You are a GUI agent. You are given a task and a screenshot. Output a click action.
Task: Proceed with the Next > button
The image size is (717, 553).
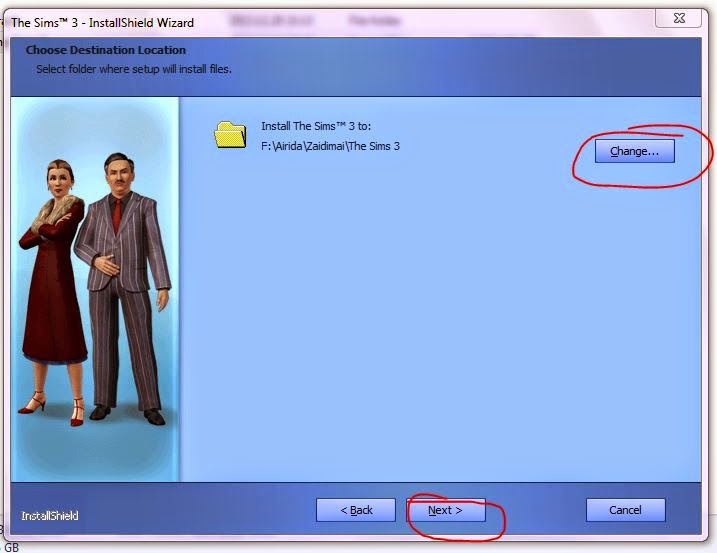click(x=446, y=510)
